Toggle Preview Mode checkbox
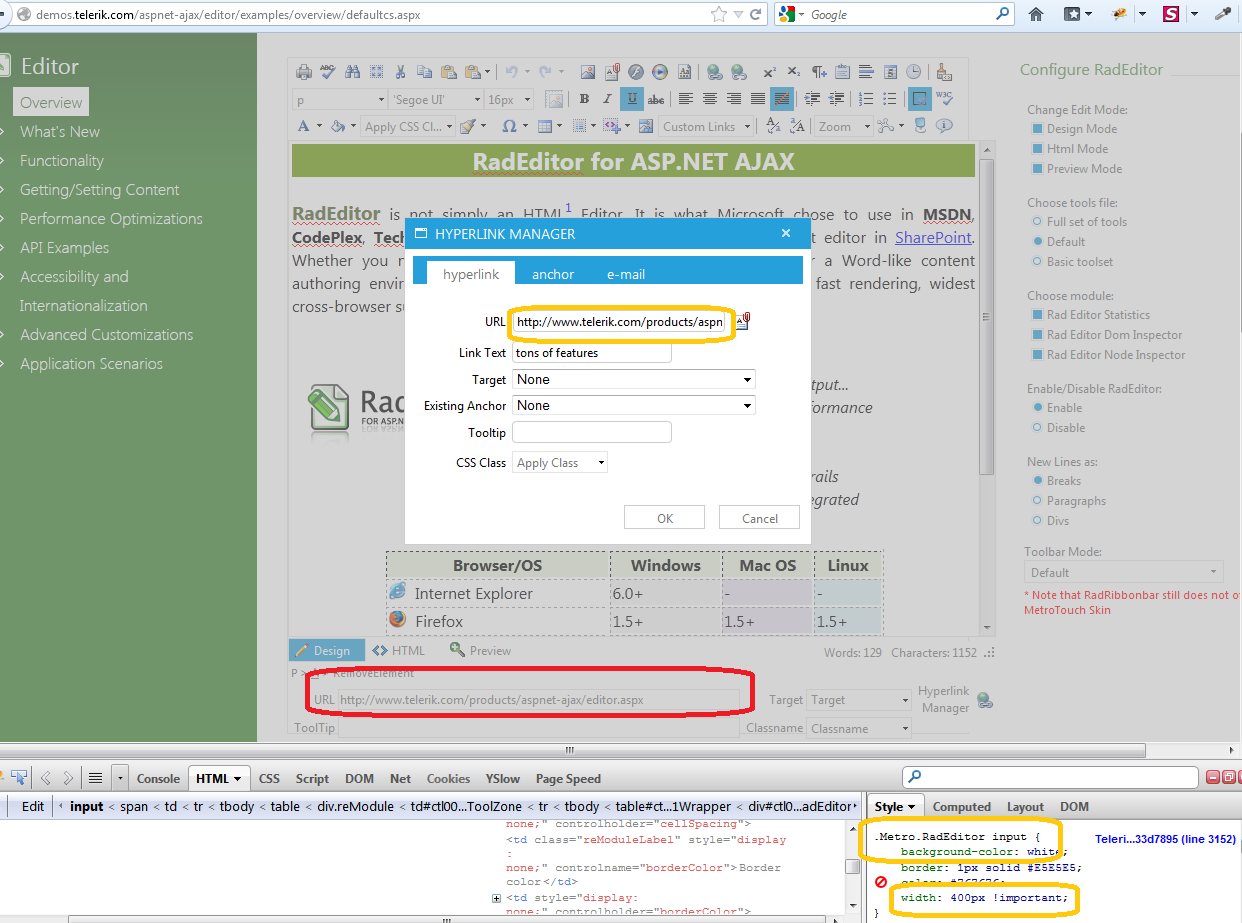Screen dimensions: 1242x923 click(x=1038, y=169)
